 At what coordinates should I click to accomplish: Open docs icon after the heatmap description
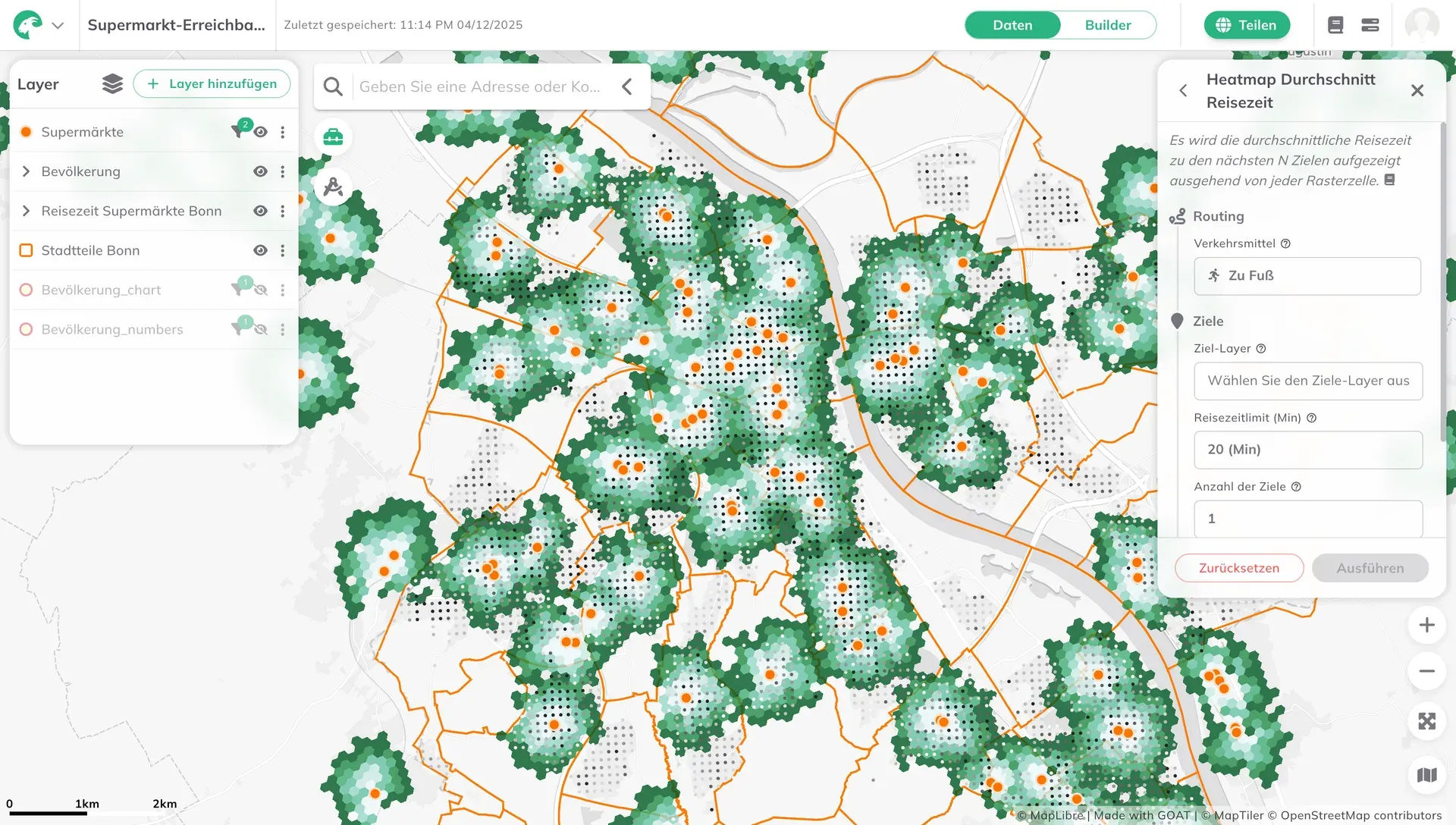point(1389,180)
